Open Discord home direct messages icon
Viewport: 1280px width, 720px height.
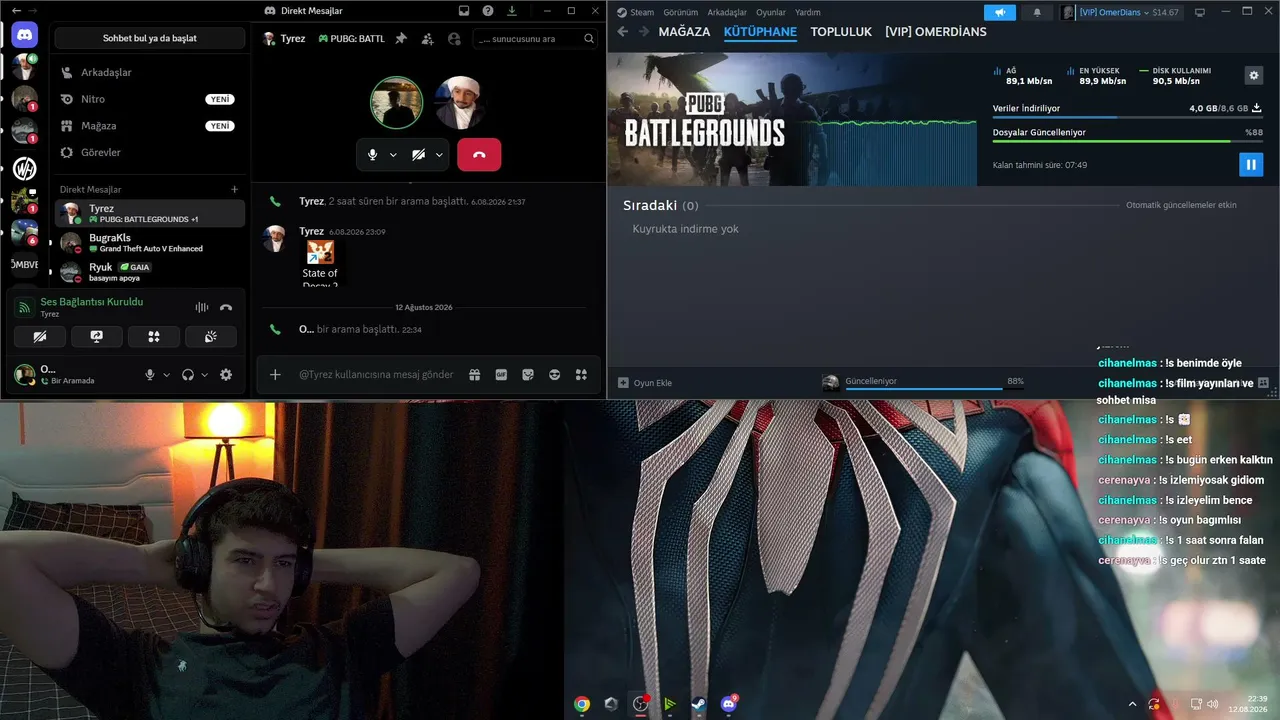coord(24,35)
